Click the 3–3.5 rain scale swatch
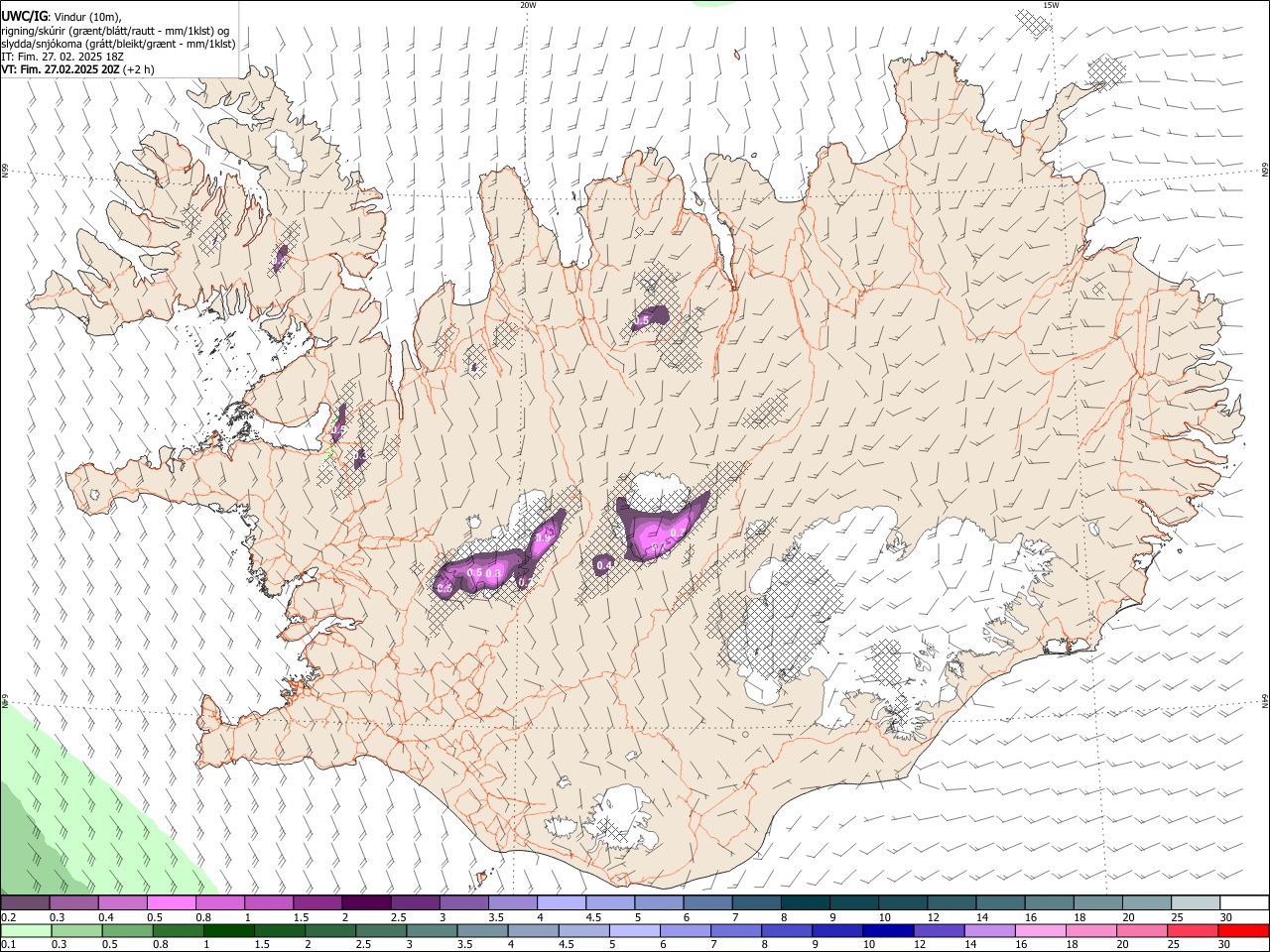This screenshot has height=952, width=1270. tap(433, 930)
